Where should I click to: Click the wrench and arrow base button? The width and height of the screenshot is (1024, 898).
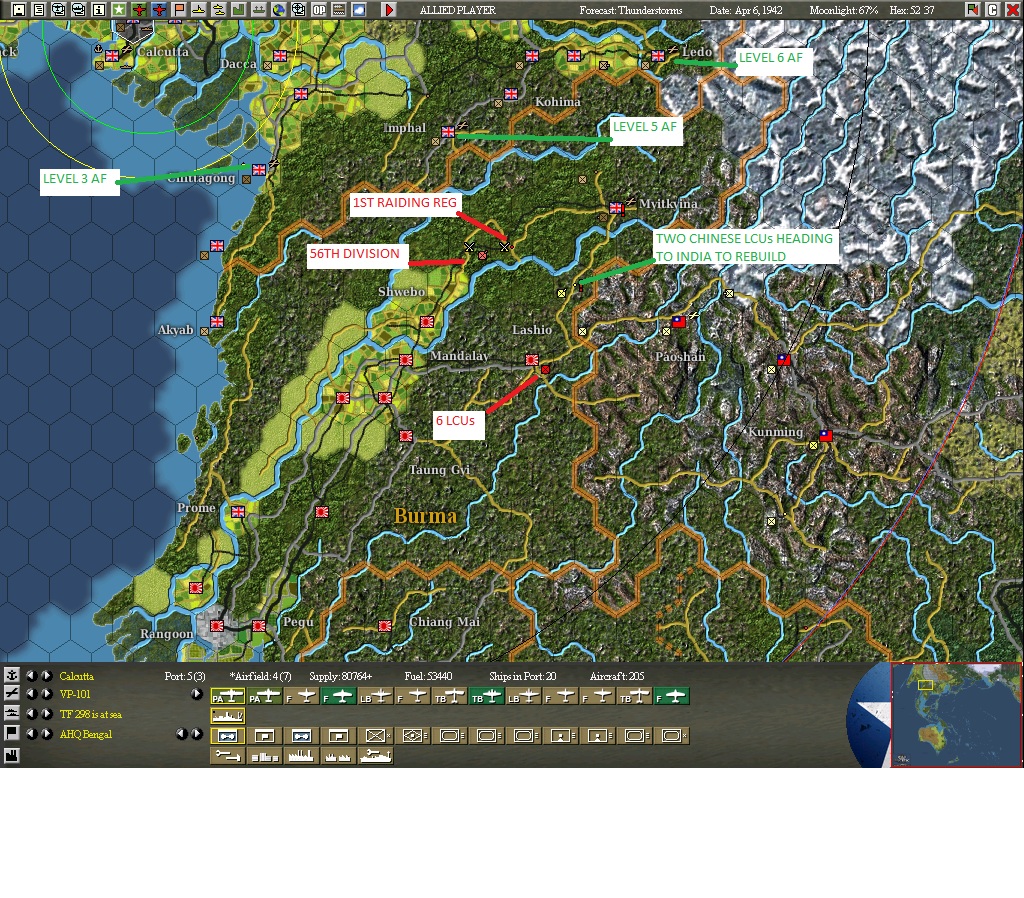pos(228,756)
